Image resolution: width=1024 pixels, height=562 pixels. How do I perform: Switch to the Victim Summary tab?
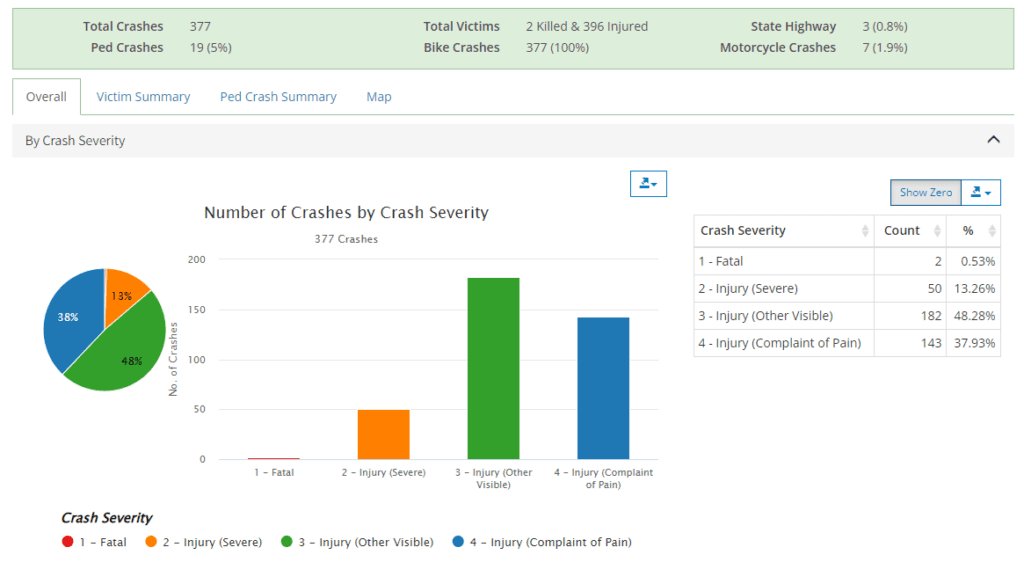click(143, 97)
